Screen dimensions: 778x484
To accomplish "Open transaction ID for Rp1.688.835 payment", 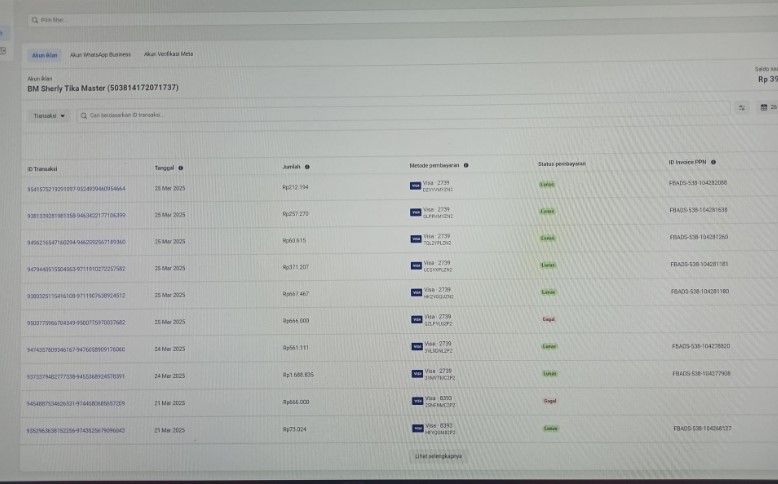I will coord(76,376).
